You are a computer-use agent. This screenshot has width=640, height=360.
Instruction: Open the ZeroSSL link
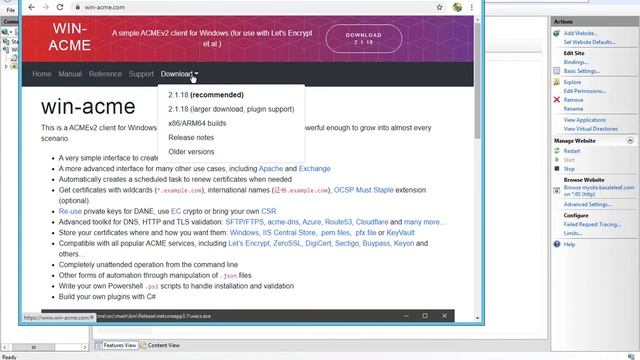tap(287, 243)
